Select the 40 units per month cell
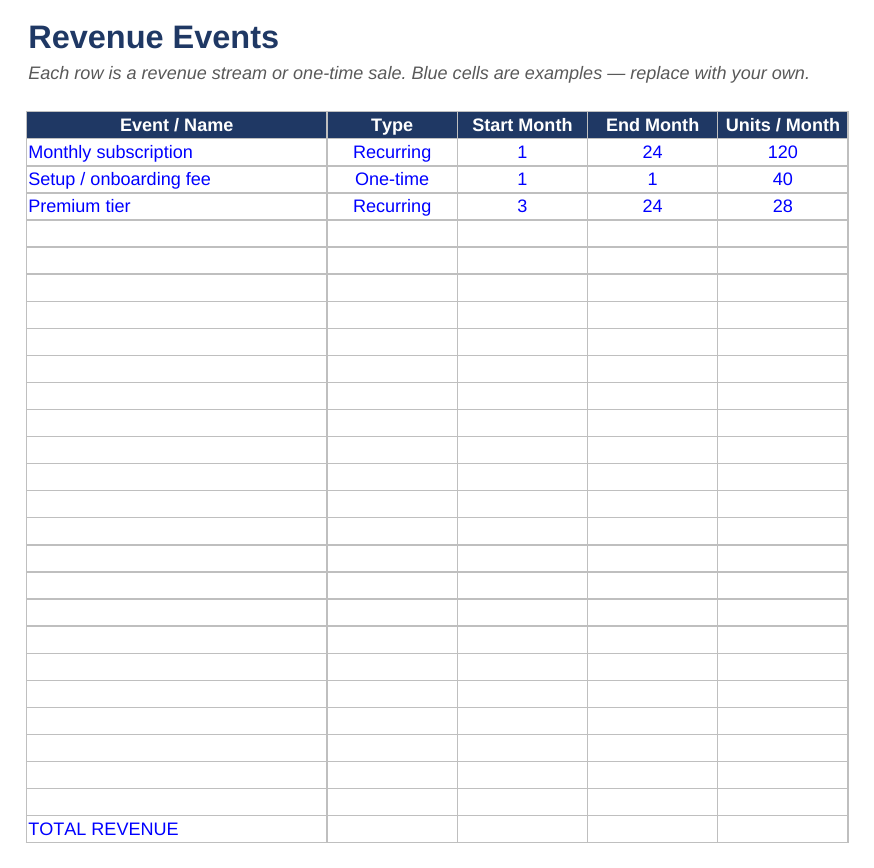Screen dimensions: 874x868 [x=783, y=180]
